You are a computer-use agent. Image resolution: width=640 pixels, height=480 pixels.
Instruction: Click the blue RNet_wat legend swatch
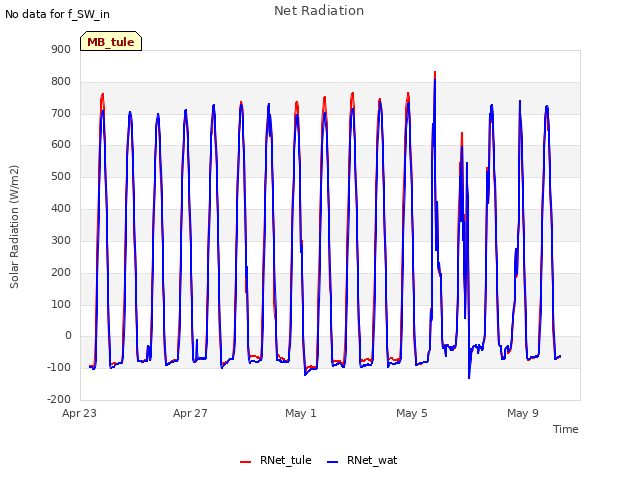[x=333, y=462]
